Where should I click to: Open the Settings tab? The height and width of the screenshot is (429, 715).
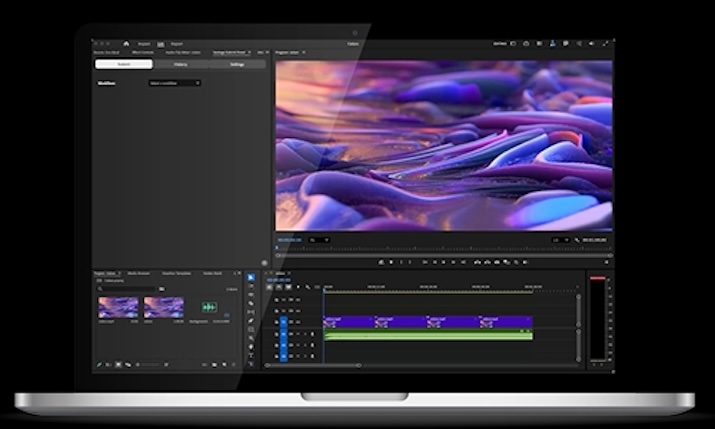click(x=238, y=64)
